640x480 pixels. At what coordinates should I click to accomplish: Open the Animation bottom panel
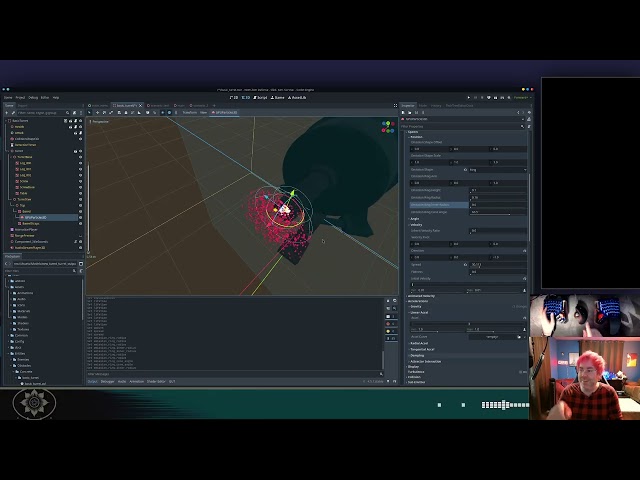point(137,382)
